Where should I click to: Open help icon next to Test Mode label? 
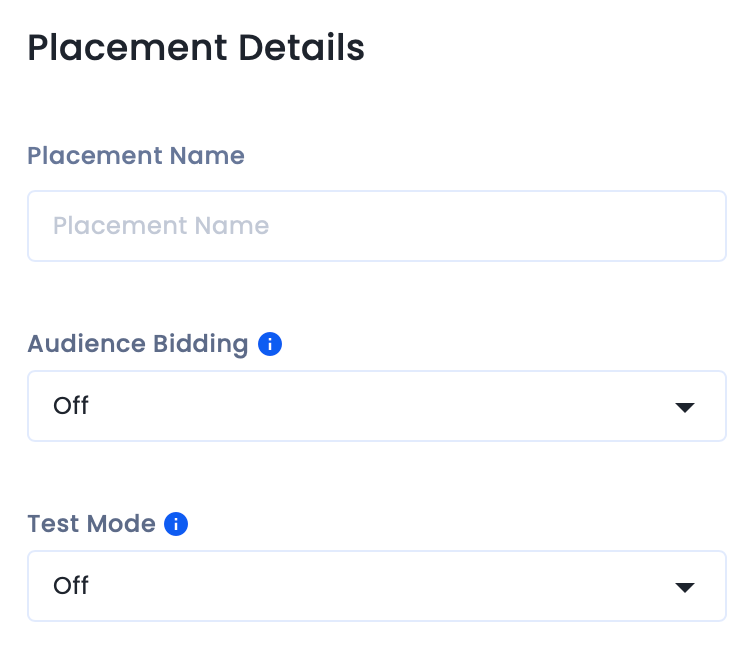coord(176,524)
